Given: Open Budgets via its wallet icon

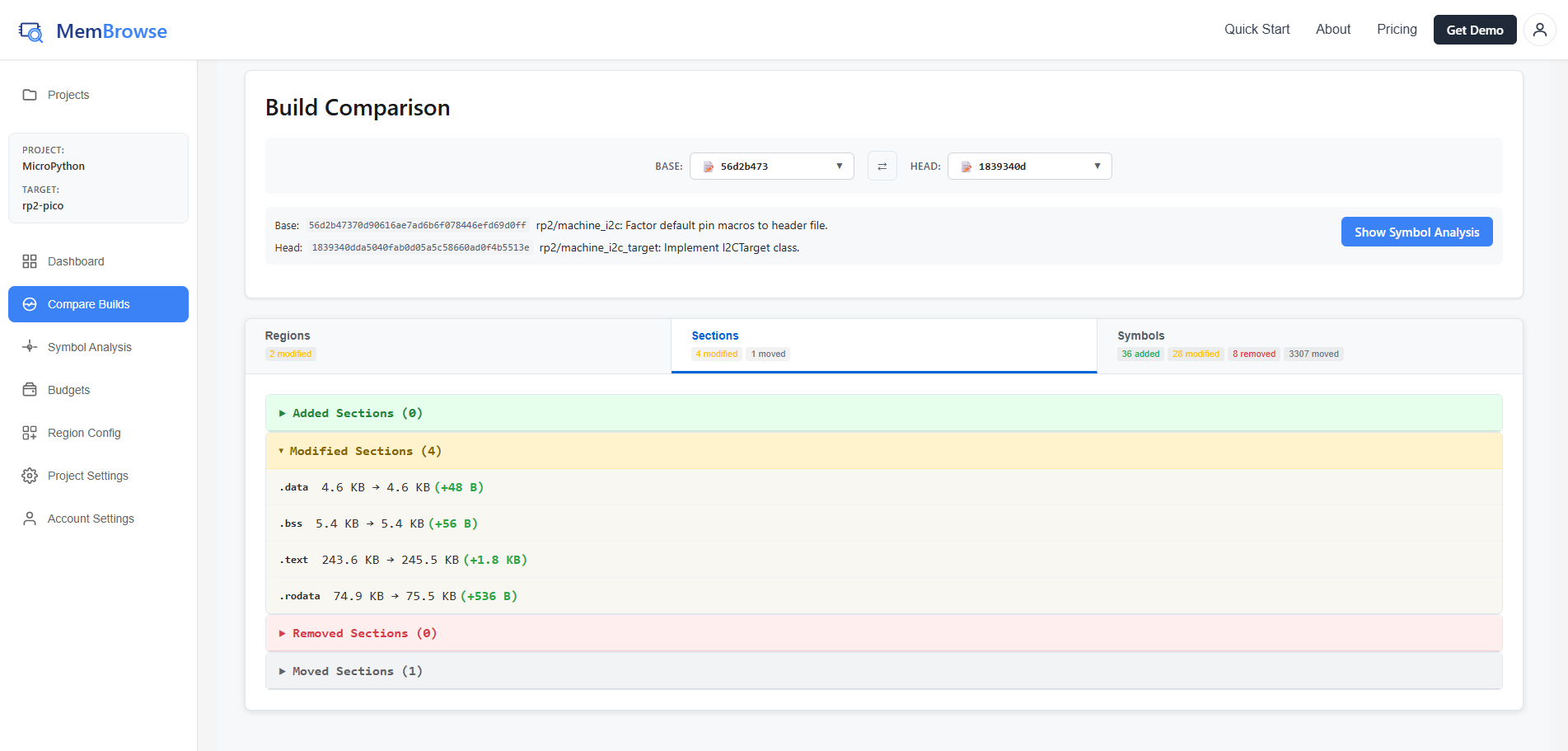Looking at the screenshot, I should click(x=30, y=390).
